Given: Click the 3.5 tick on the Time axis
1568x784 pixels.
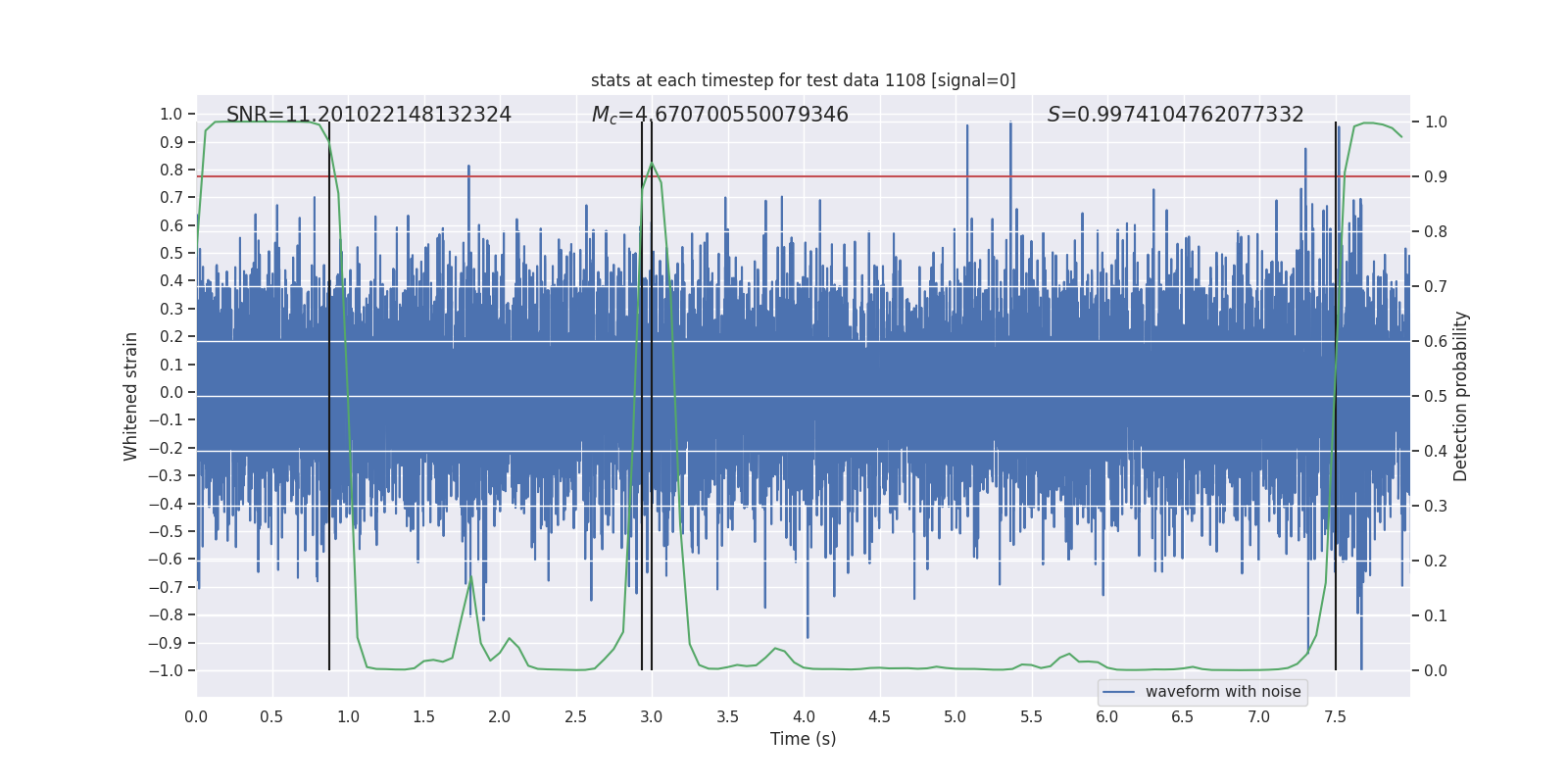Looking at the screenshot, I should [x=727, y=716].
